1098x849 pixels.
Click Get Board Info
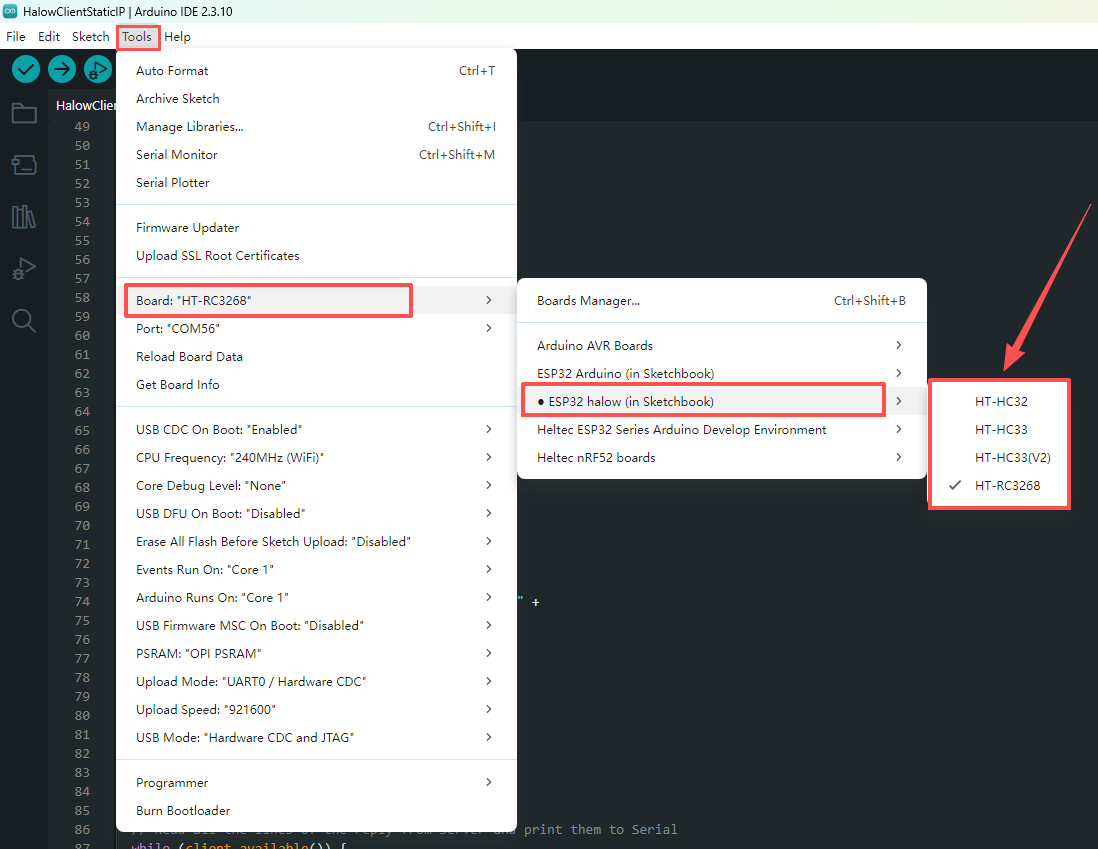tap(317, 385)
